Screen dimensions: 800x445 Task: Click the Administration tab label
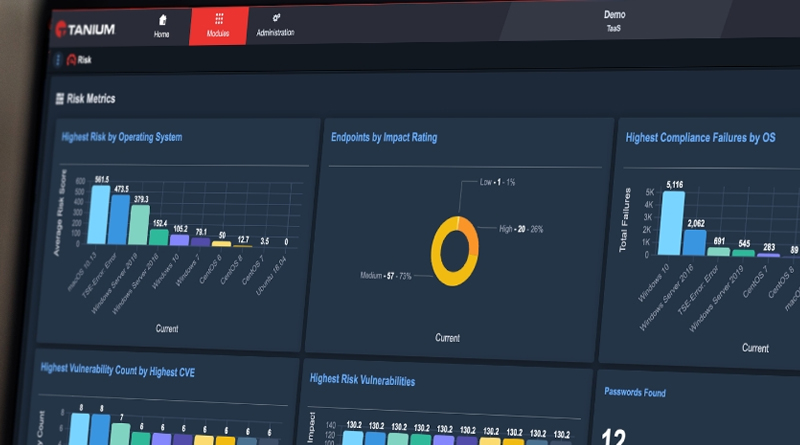pyautogui.click(x=275, y=33)
